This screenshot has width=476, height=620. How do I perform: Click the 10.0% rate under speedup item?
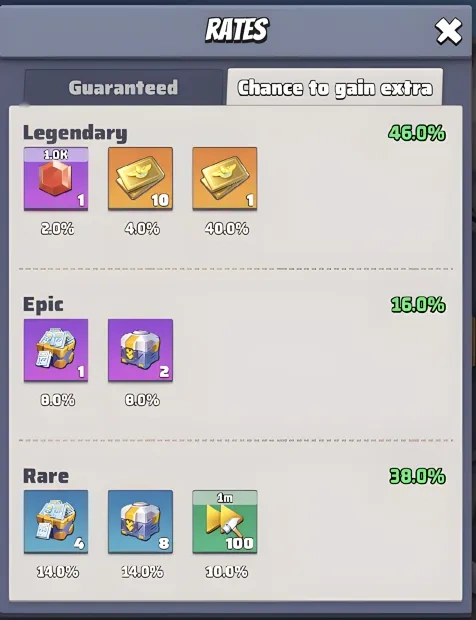click(x=227, y=572)
